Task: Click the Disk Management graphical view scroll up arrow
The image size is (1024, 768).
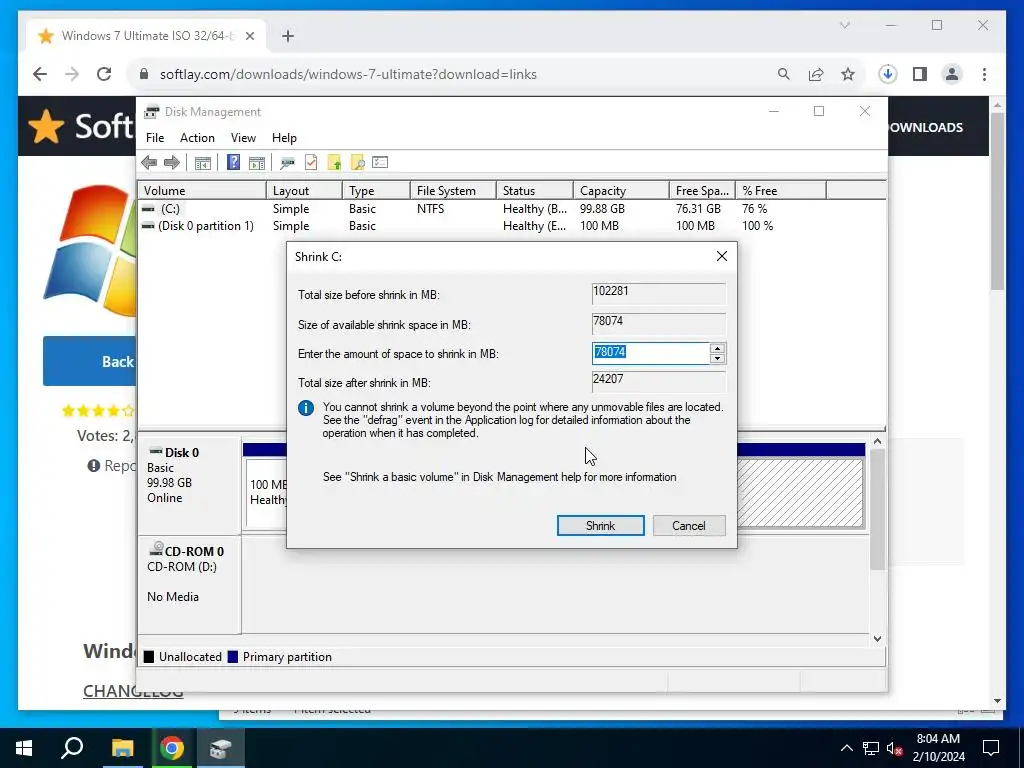Action: tap(878, 442)
